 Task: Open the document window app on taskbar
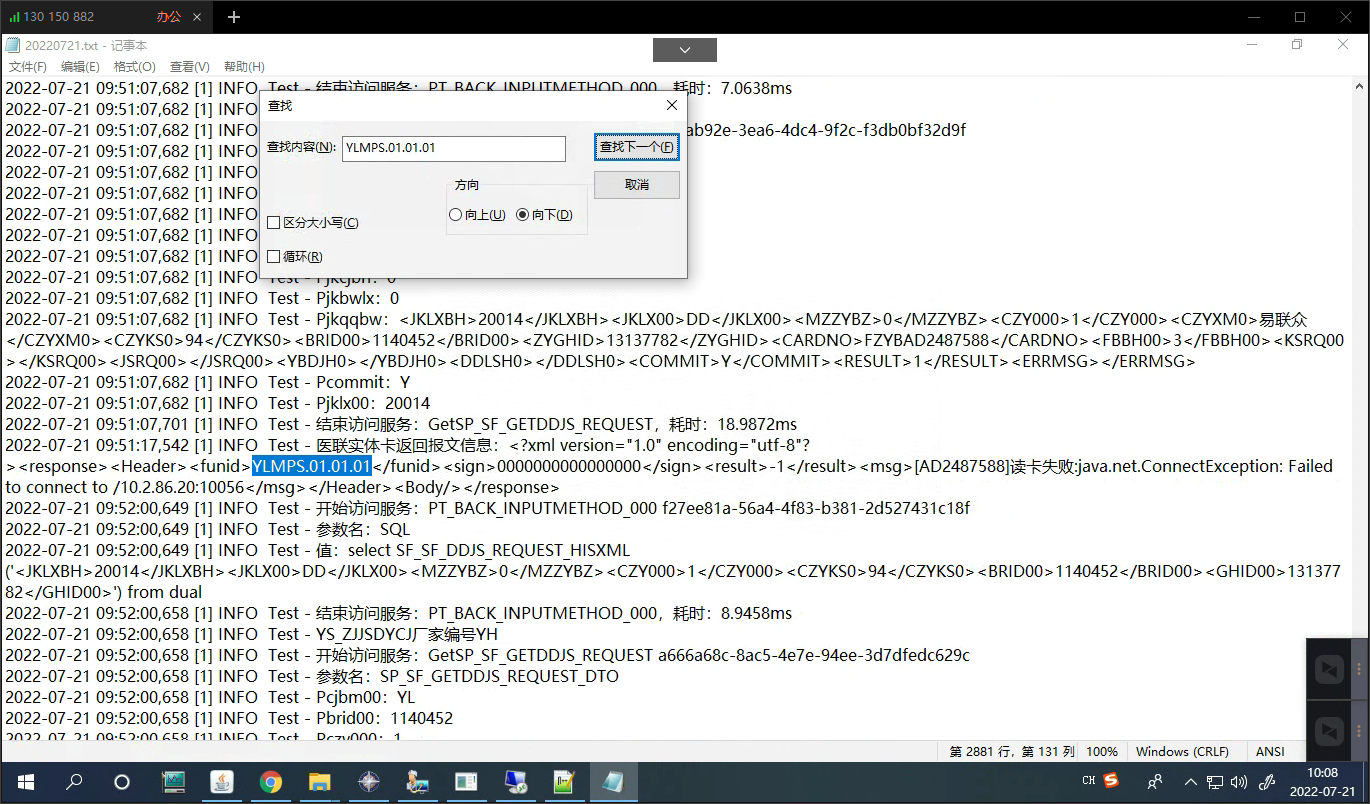466,781
